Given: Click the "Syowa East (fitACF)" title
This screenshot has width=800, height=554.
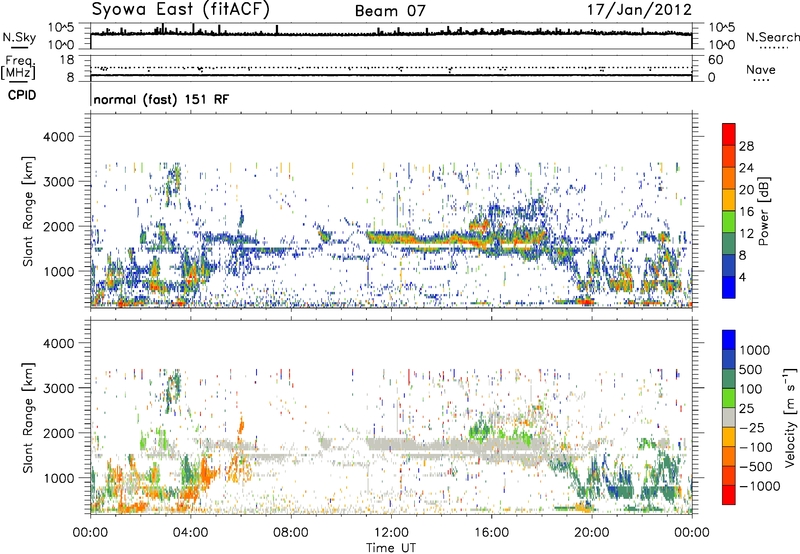Looking at the screenshot, I should pyautogui.click(x=180, y=9).
